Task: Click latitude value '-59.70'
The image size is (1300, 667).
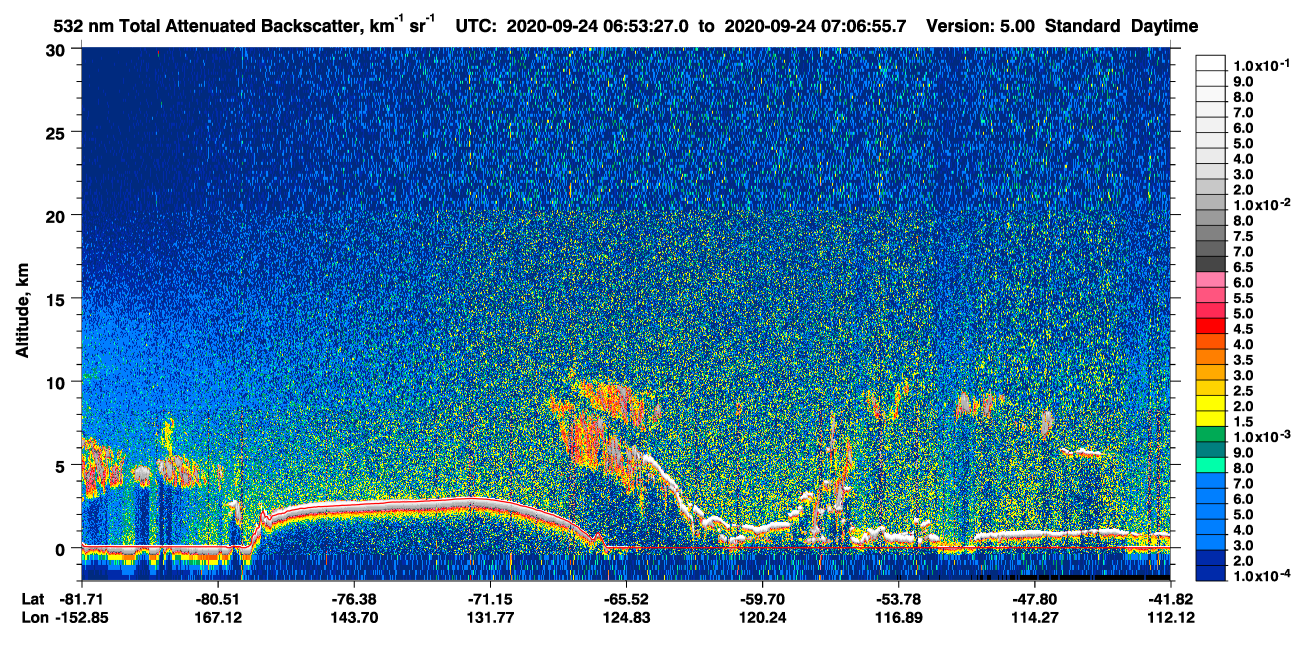Action: pos(762,598)
